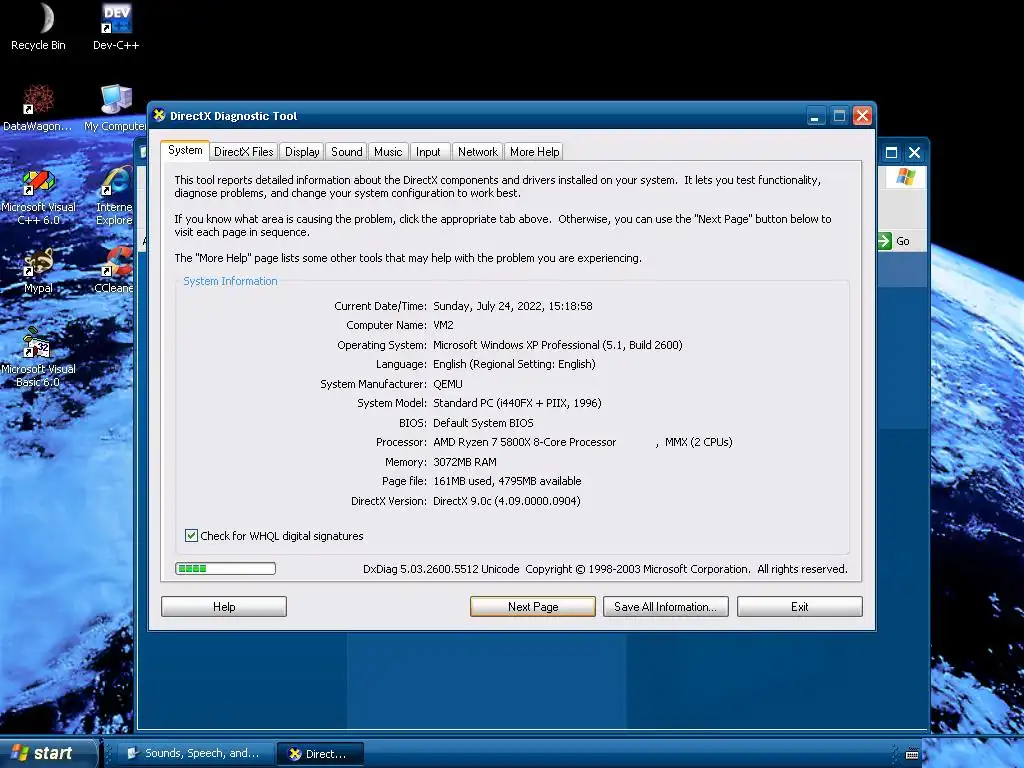Minimize the DirectX Diagnostic Tool window

tap(814, 116)
